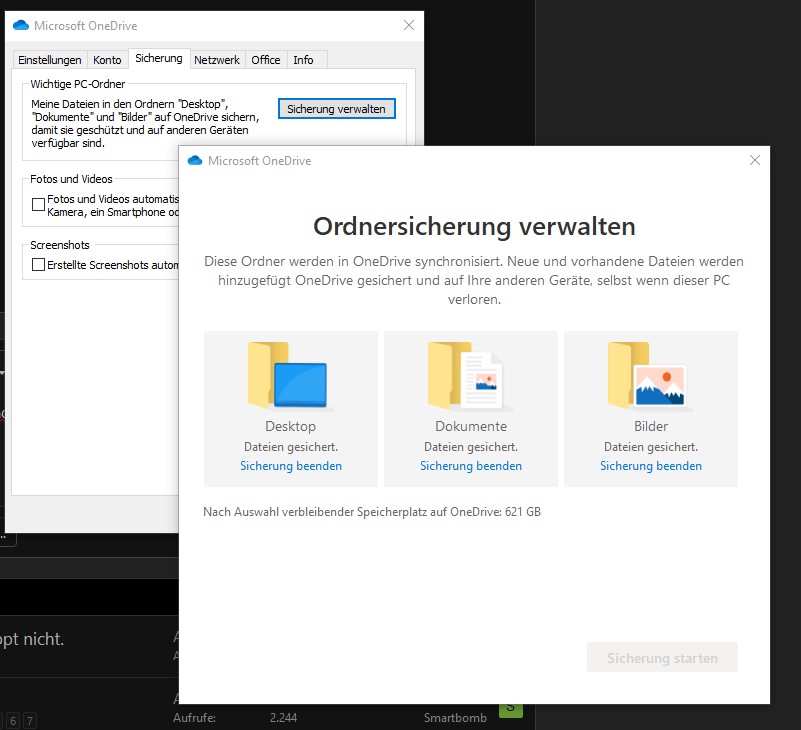Switch to the Einstellungen tab

pos(50,60)
